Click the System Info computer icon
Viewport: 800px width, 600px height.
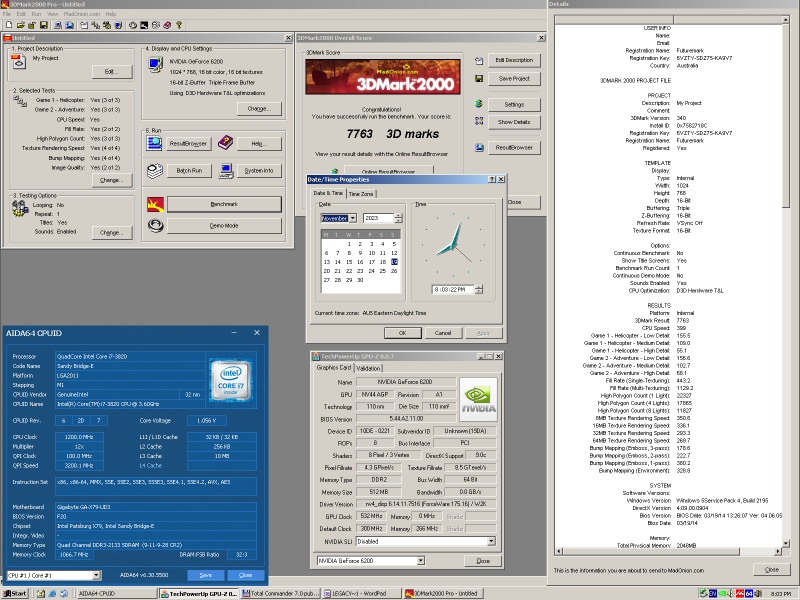[226, 170]
